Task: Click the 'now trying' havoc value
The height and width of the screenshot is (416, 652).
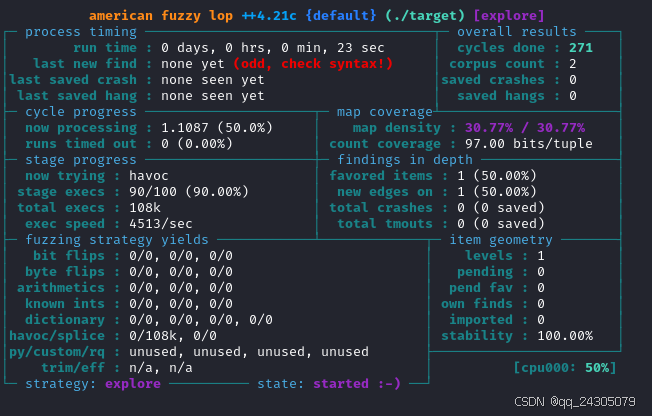Action: [148, 176]
